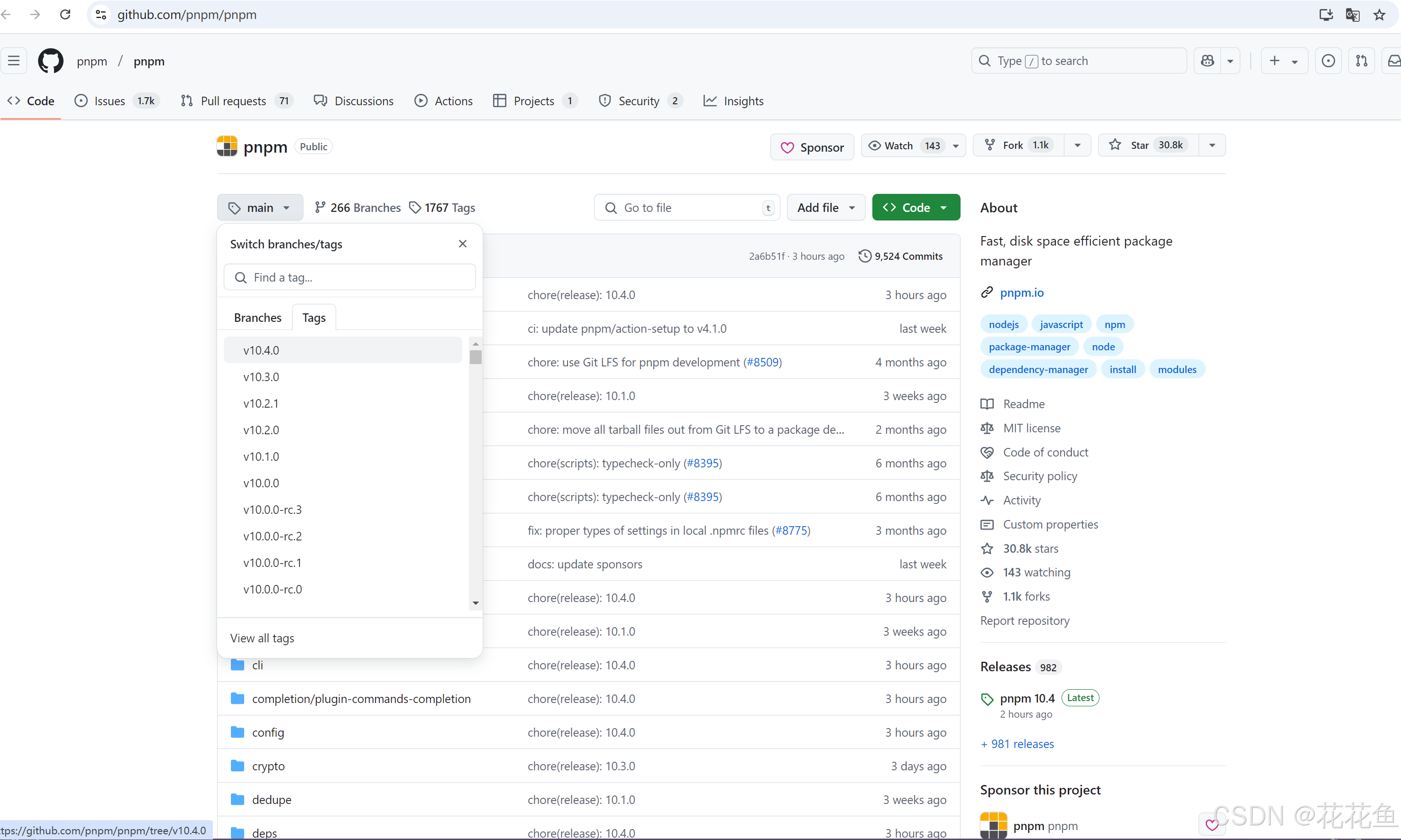Screen dimensions: 1401x840
Task: Open Copilot dropdown arrow
Action: tap(1230, 61)
